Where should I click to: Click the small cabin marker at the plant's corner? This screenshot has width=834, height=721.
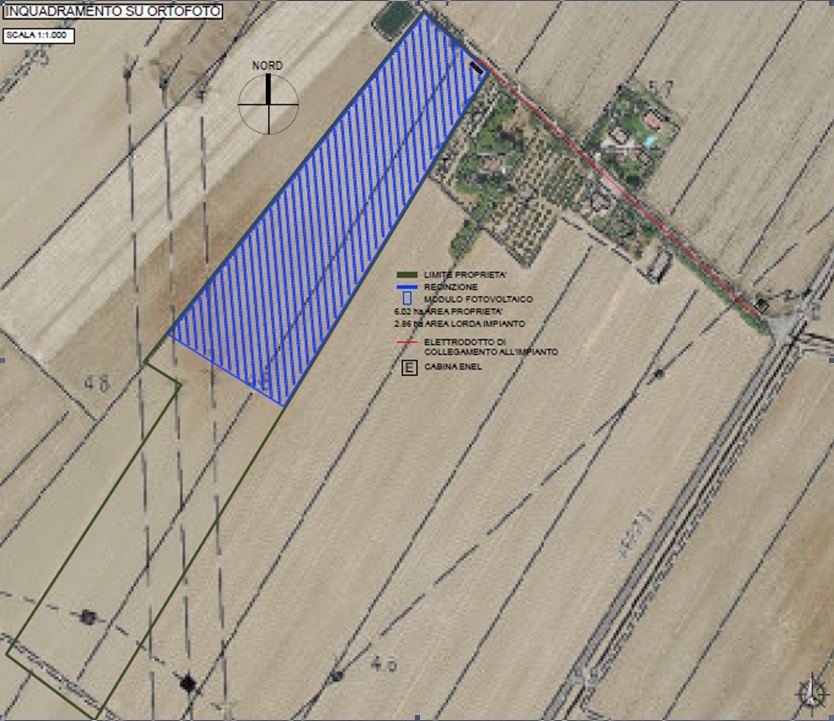click(x=476, y=67)
